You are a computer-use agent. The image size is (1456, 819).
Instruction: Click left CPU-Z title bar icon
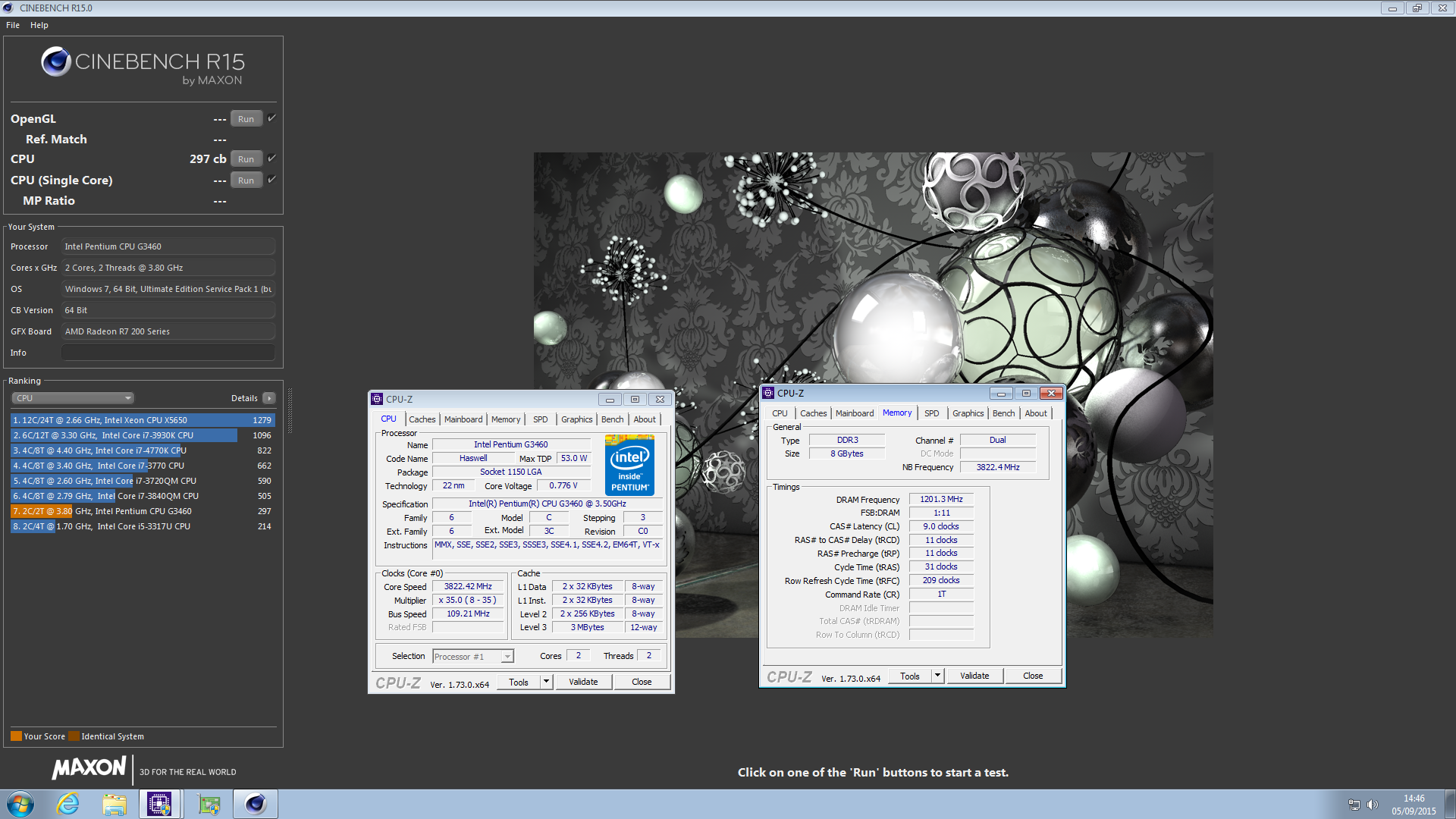[377, 399]
